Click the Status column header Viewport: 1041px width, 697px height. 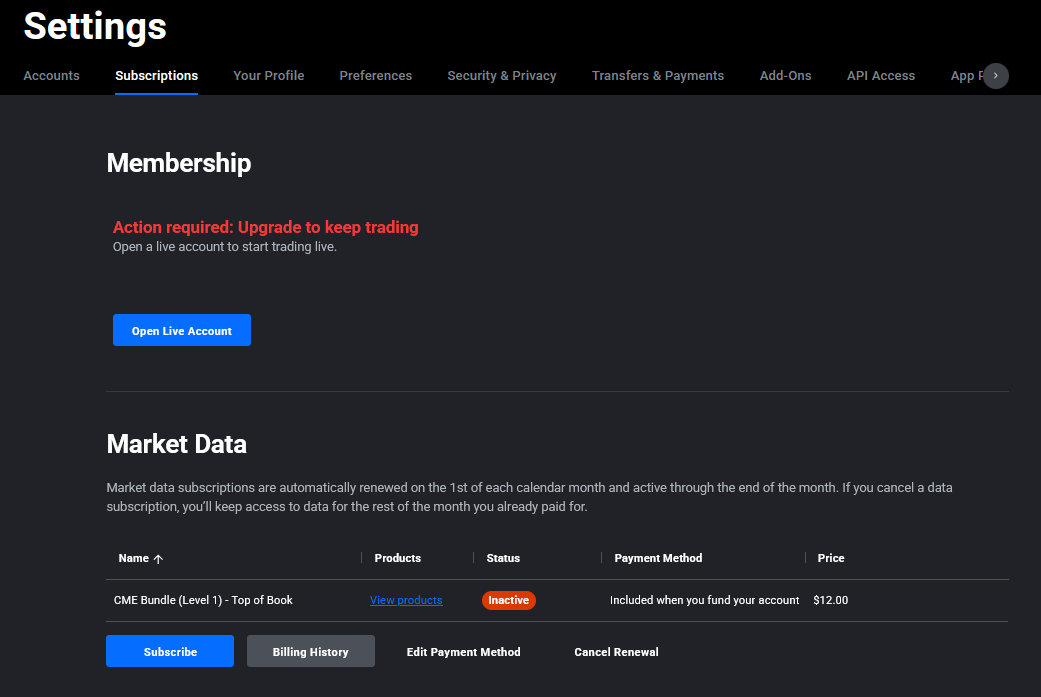click(503, 558)
